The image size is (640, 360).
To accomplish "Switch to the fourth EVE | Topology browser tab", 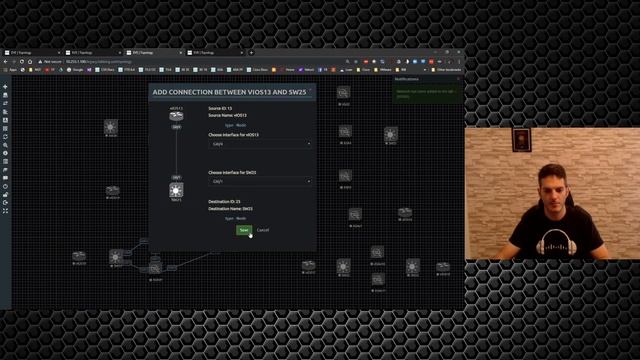I will (215, 53).
